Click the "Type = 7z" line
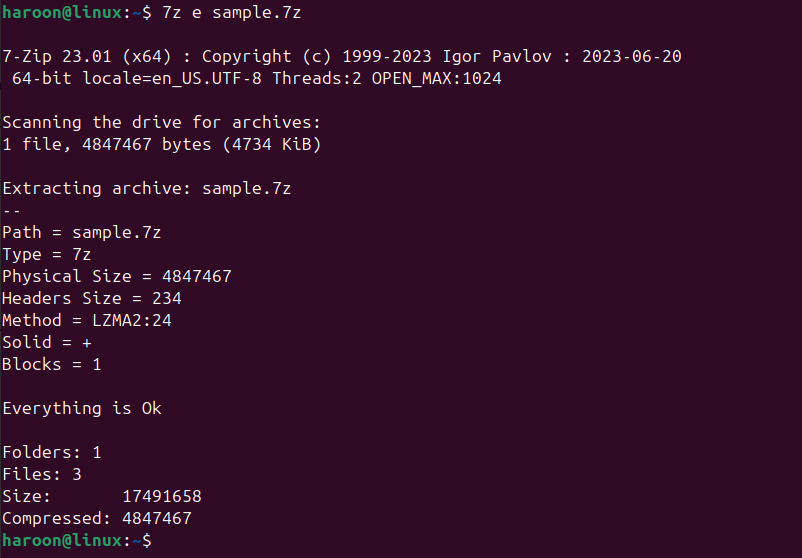The height and width of the screenshot is (558, 802). point(46,254)
